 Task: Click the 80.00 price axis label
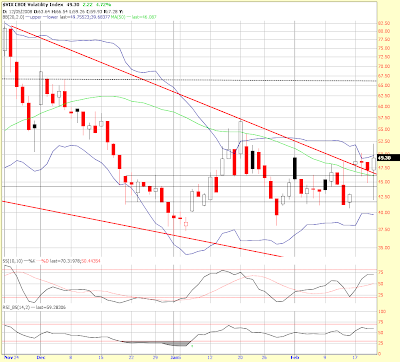(x=384, y=31)
